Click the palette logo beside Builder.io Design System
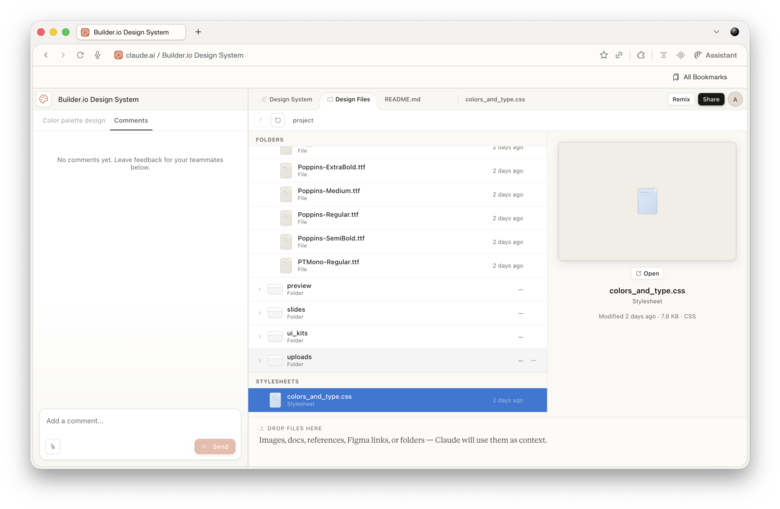The image size is (780, 509). [44, 99]
